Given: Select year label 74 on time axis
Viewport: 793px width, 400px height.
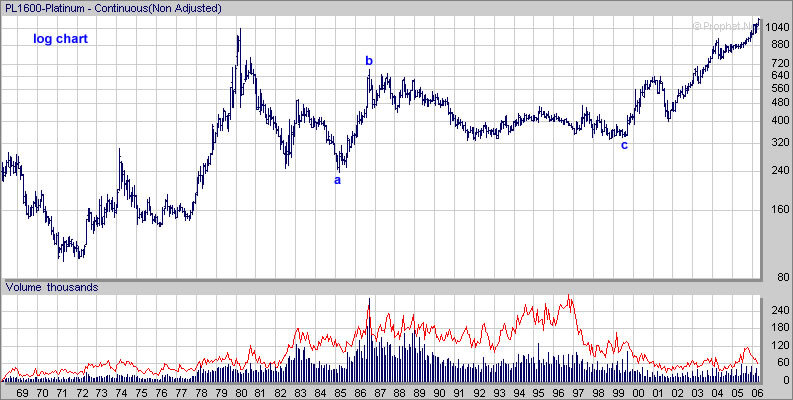Looking at the screenshot, I should pos(121,393).
